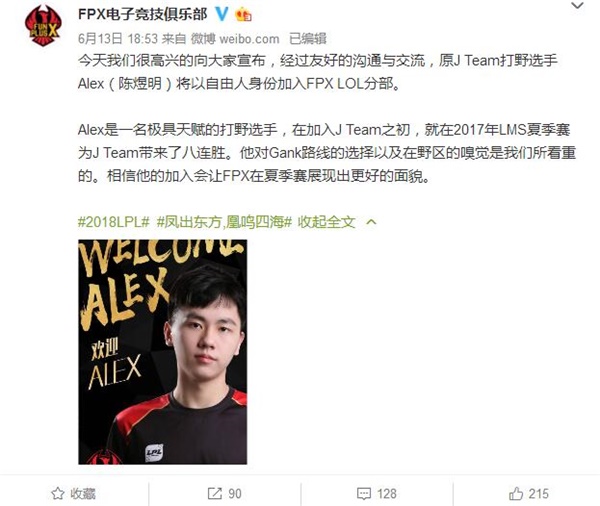The image size is (600, 506).
Task: Collapse full text with 收起全文
Action: (326, 222)
